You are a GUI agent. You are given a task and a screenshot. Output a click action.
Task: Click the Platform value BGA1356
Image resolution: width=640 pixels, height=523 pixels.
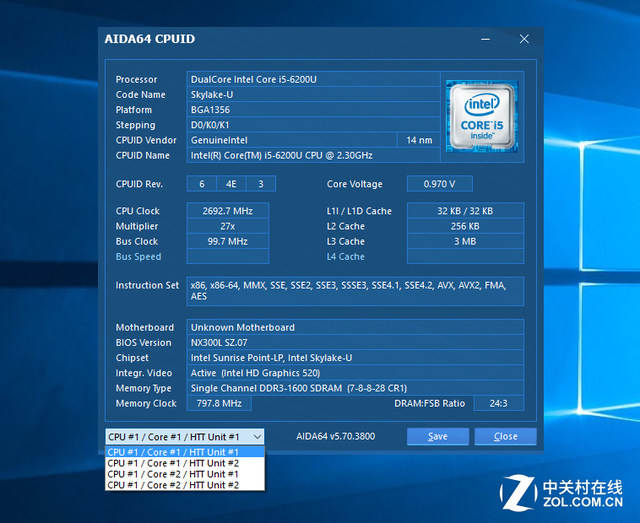click(313, 109)
